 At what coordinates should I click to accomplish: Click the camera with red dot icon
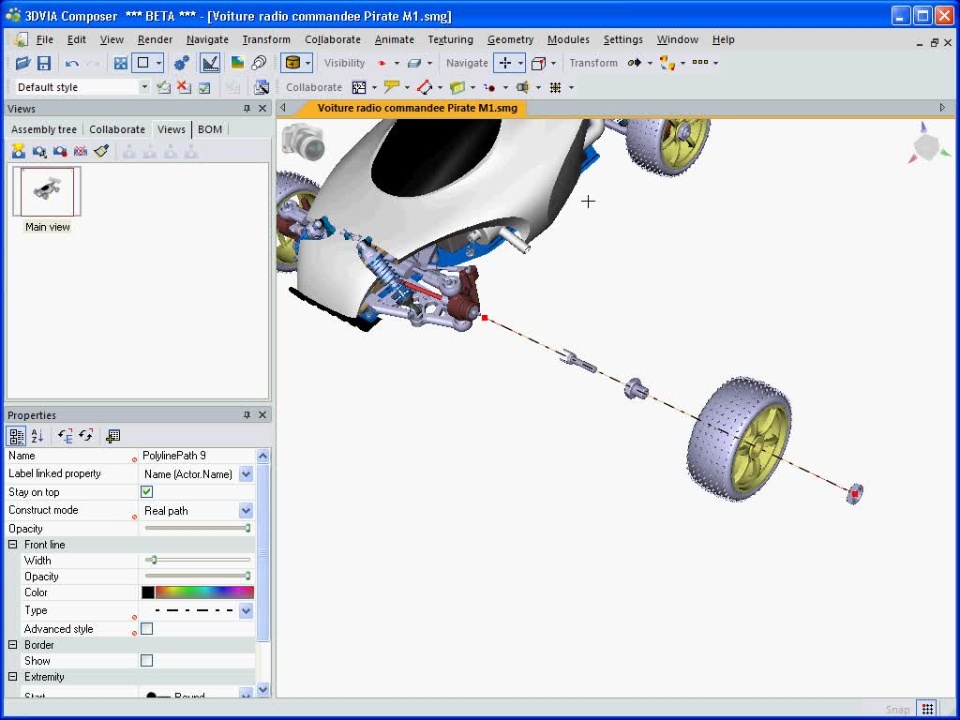[x=59, y=151]
